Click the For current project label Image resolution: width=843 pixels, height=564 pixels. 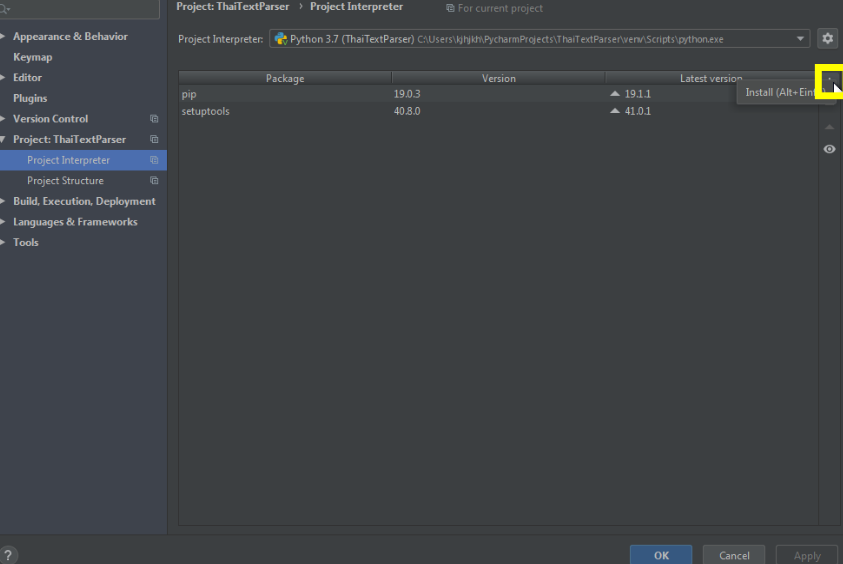[x=500, y=9]
